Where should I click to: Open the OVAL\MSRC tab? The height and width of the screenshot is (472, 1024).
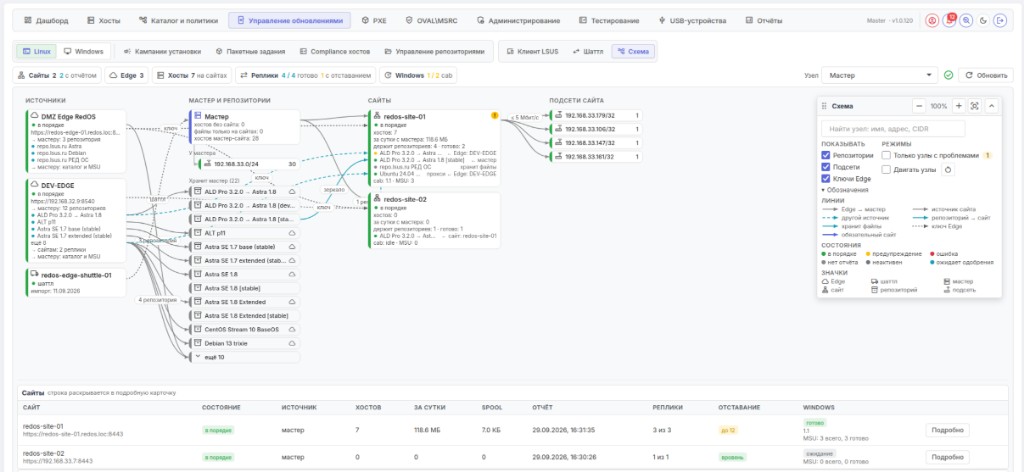click(432, 21)
